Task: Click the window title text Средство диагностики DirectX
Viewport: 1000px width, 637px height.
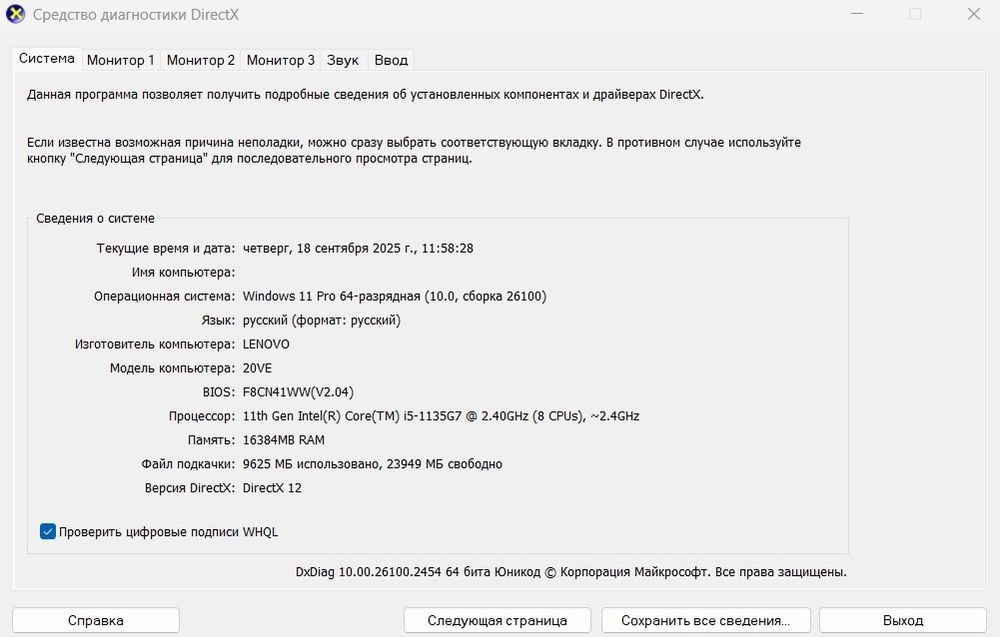Action: click(136, 15)
